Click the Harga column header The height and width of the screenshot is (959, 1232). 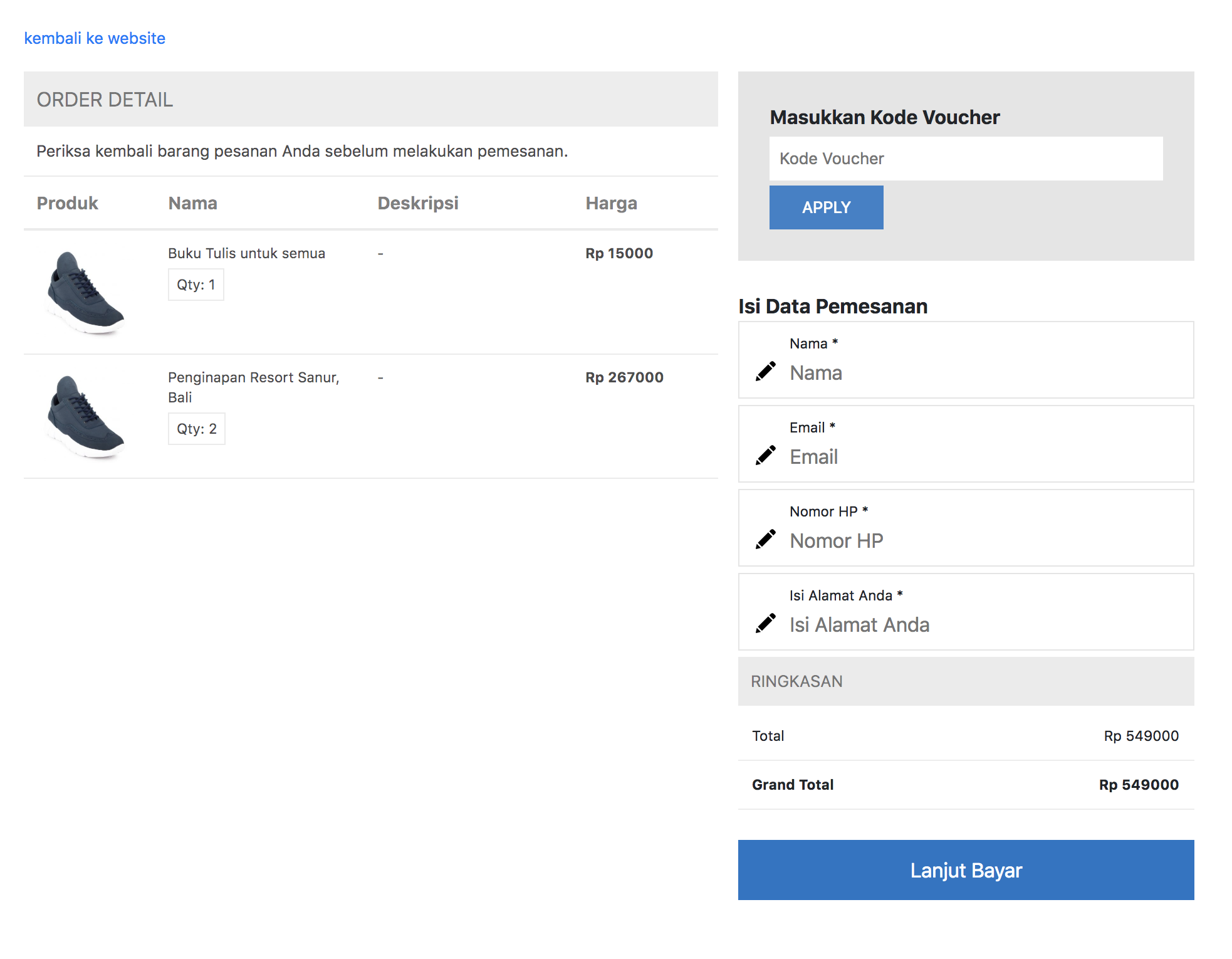pyautogui.click(x=611, y=203)
